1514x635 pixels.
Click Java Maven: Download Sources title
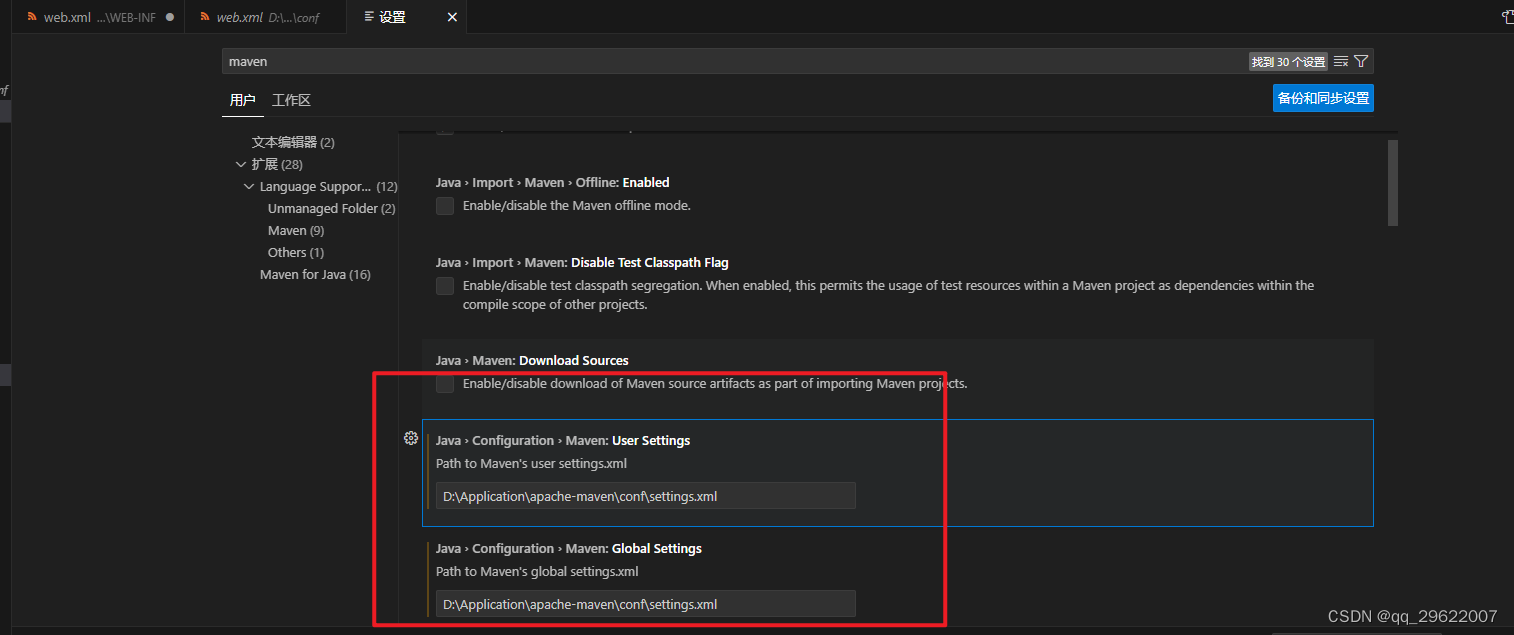coord(532,361)
